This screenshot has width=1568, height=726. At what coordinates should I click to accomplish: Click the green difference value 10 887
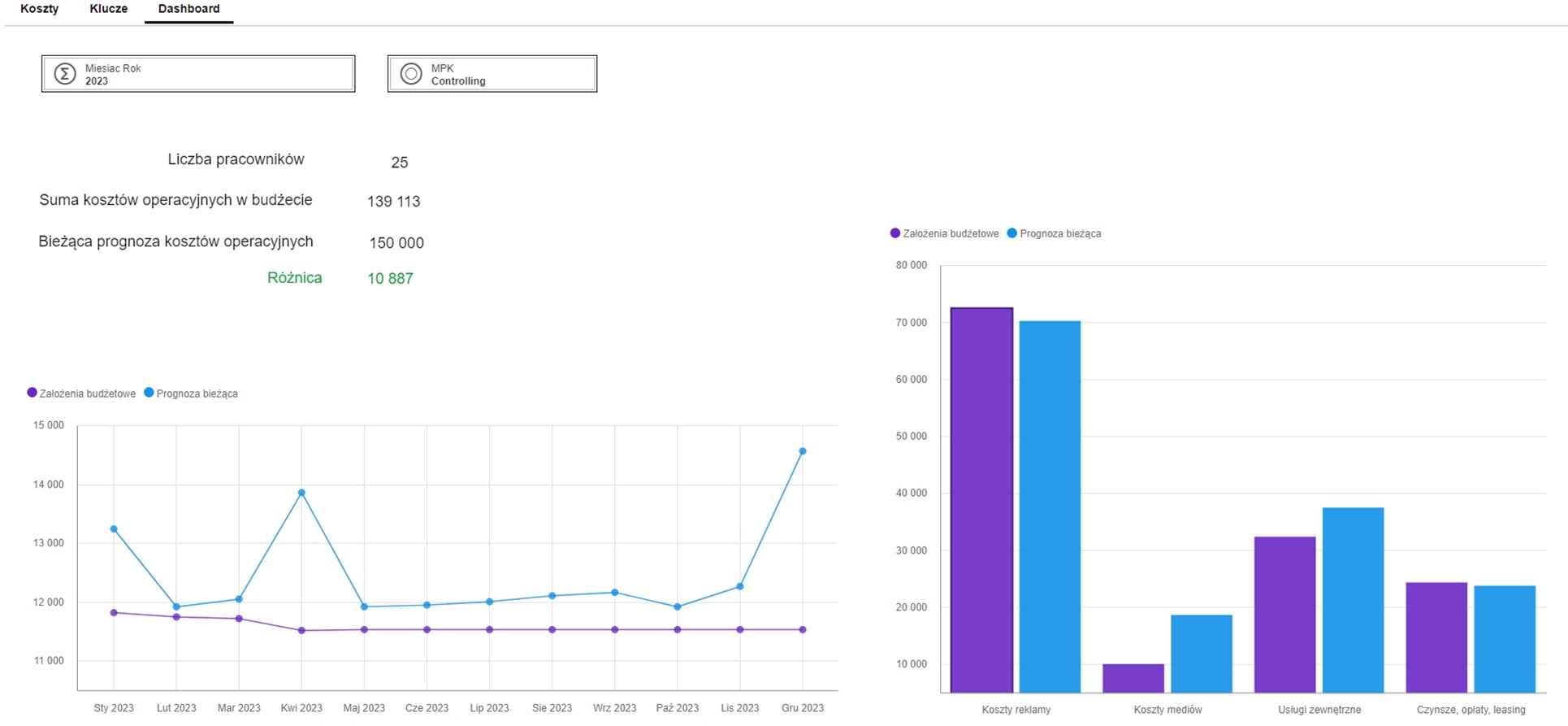tap(390, 279)
